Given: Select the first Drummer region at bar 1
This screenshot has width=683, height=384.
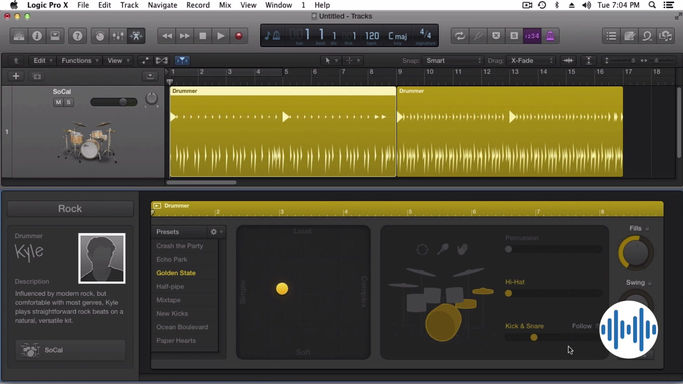Looking at the screenshot, I should click(x=283, y=131).
